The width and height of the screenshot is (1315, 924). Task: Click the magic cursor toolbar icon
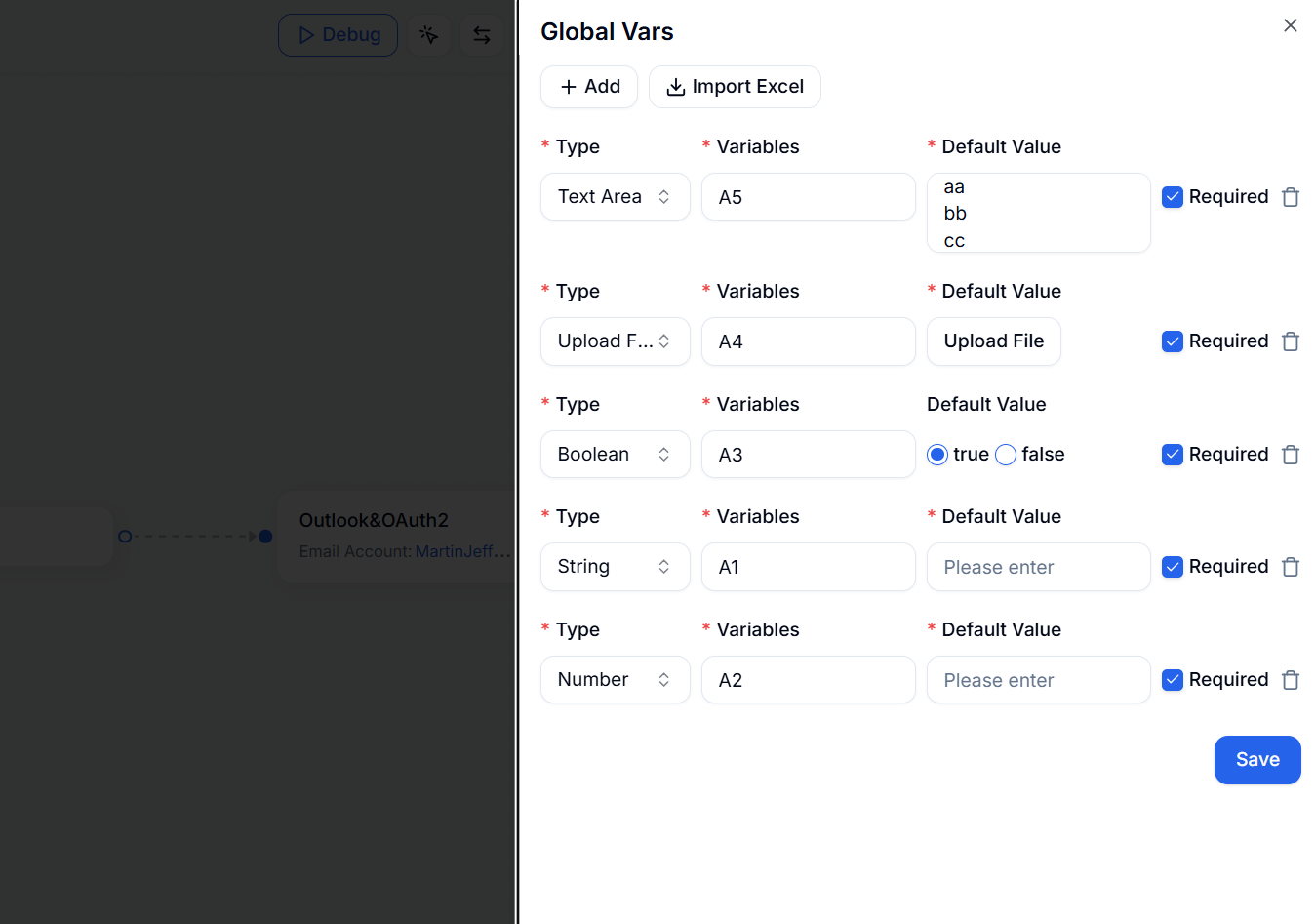point(428,35)
